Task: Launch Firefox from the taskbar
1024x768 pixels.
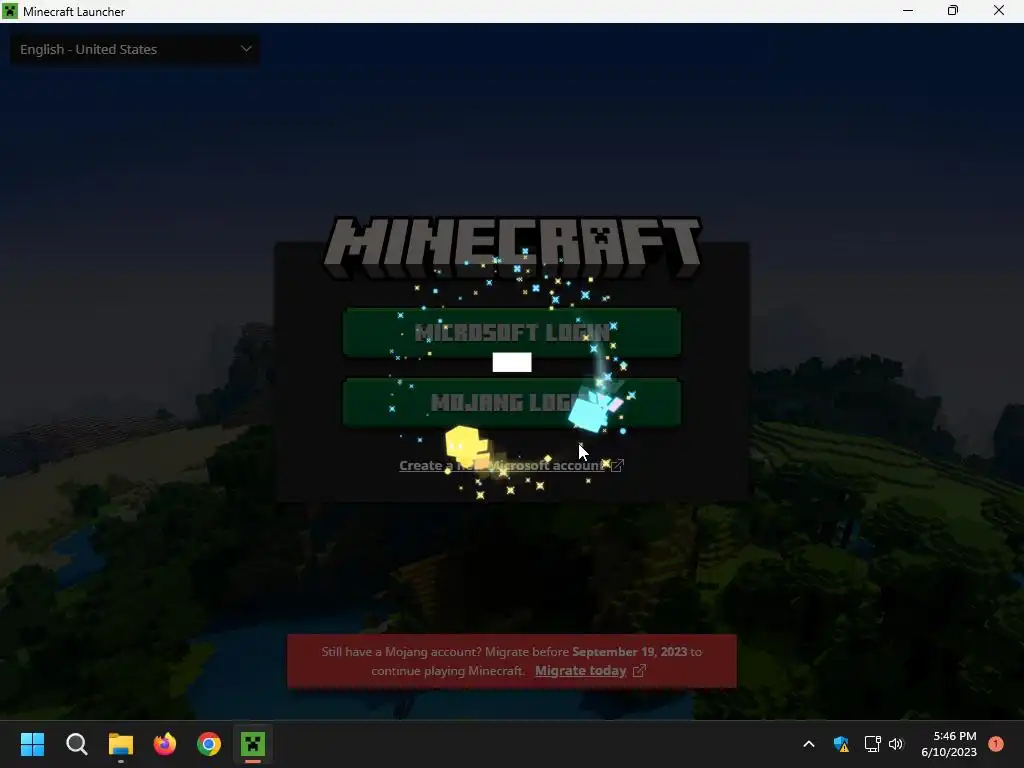Action: (165, 744)
